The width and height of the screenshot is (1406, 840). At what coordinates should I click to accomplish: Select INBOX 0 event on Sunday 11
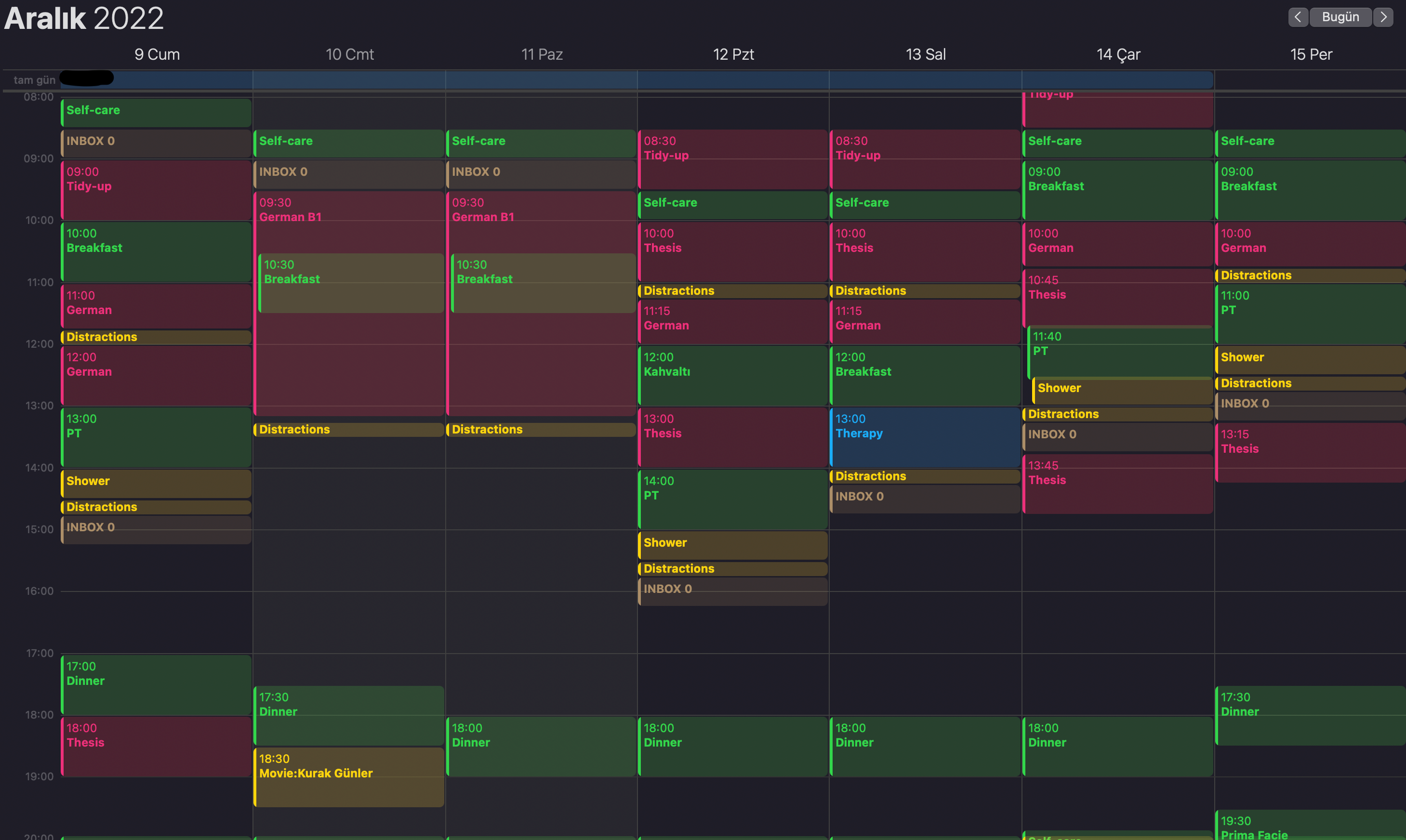click(541, 174)
